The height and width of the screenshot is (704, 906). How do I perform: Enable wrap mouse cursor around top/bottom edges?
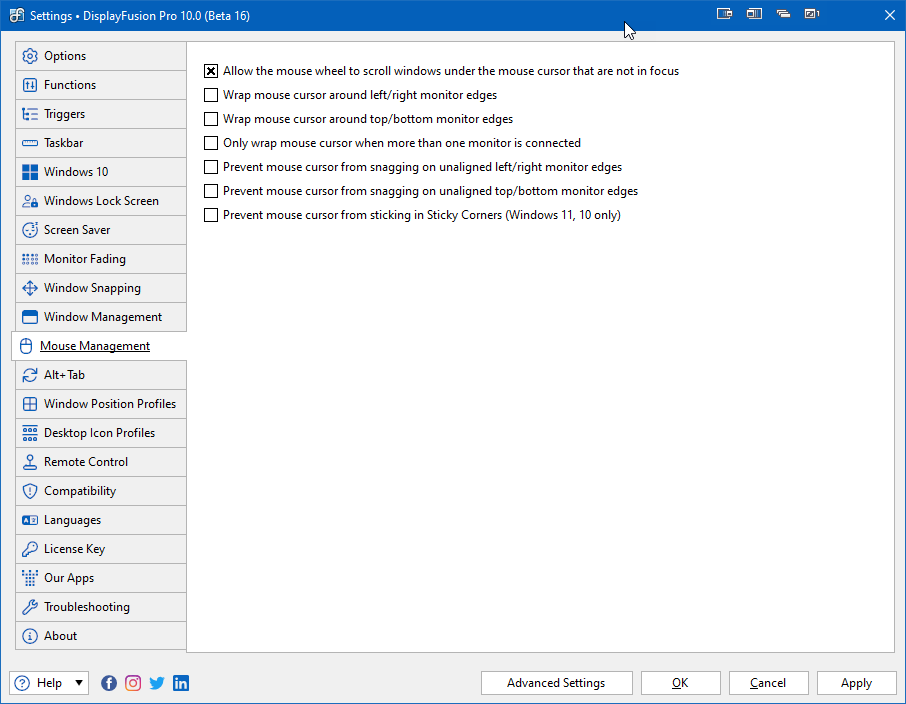coord(211,119)
